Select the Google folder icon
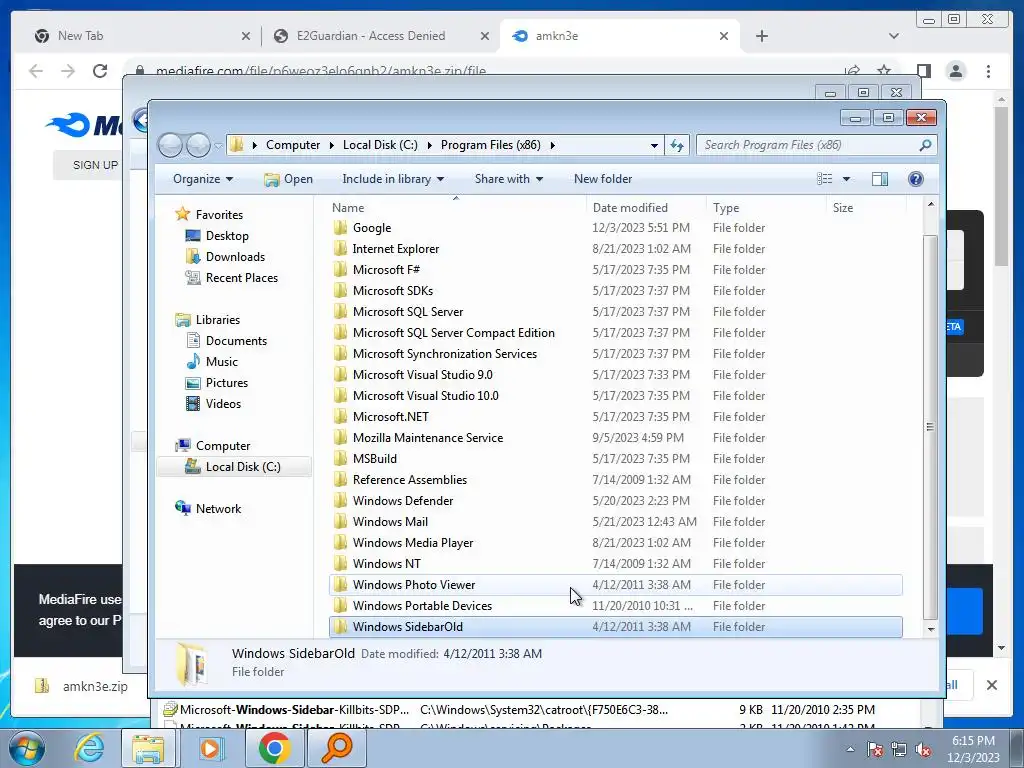The width and height of the screenshot is (1024, 768). click(340, 228)
